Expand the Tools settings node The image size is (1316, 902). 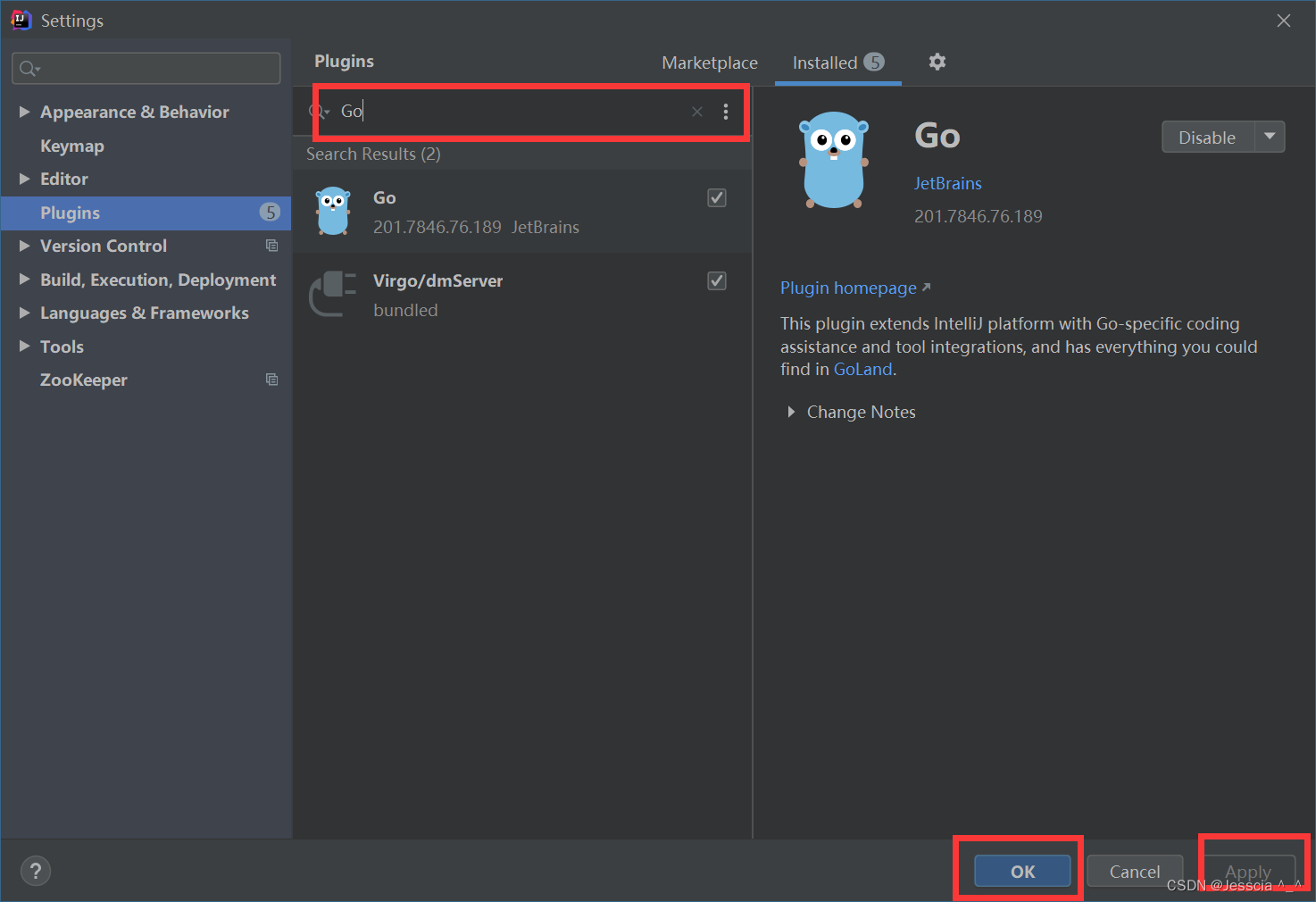25,347
